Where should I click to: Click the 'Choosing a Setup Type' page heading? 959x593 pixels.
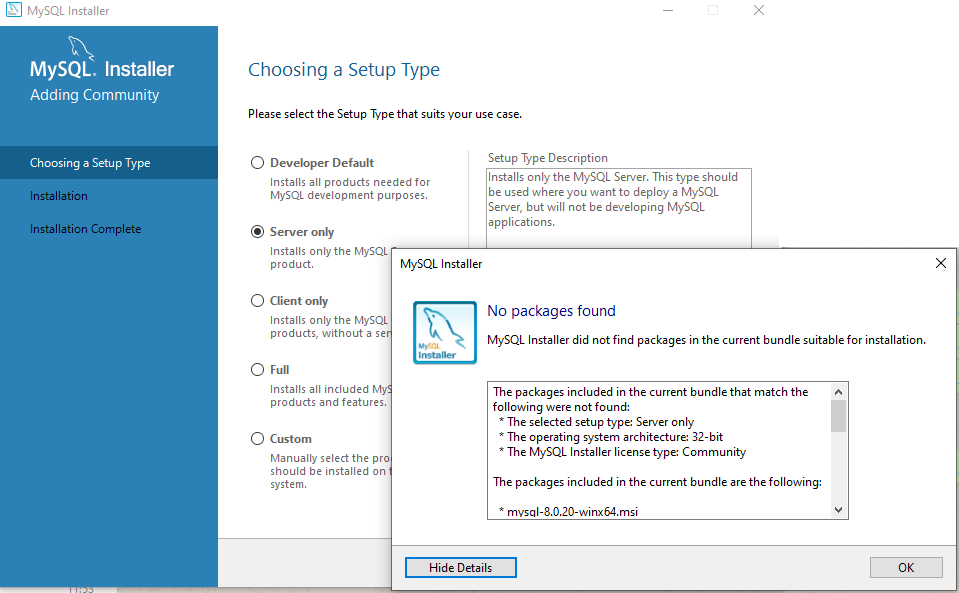pyautogui.click(x=344, y=70)
